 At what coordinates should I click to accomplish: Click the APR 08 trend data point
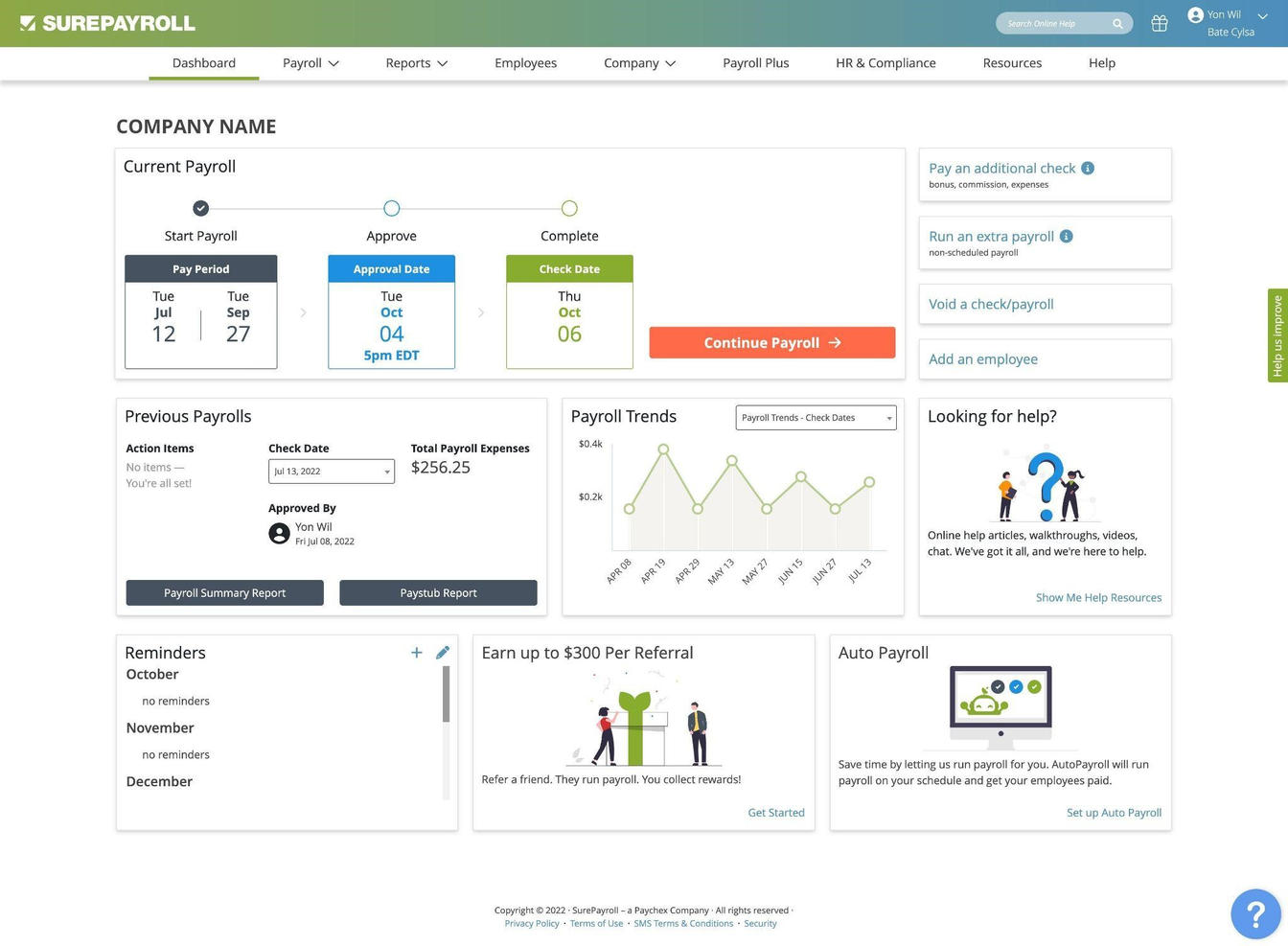coord(629,509)
